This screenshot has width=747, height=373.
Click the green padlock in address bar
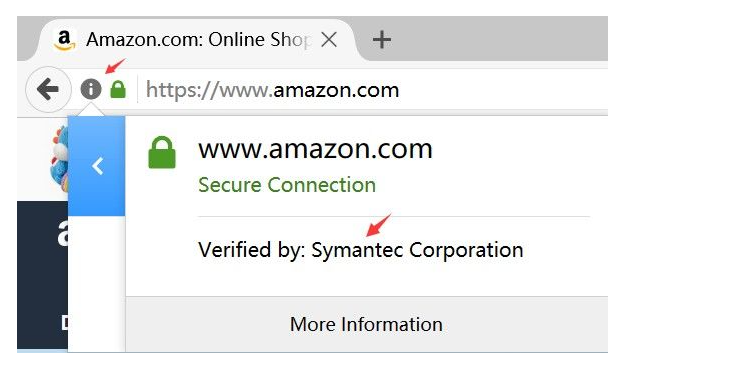pyautogui.click(x=118, y=89)
